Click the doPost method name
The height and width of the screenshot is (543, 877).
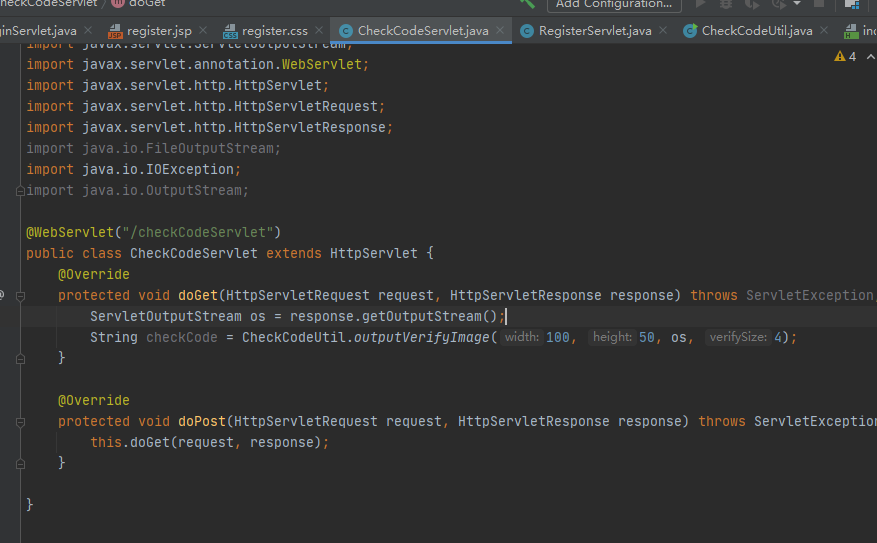pyautogui.click(x=202, y=421)
